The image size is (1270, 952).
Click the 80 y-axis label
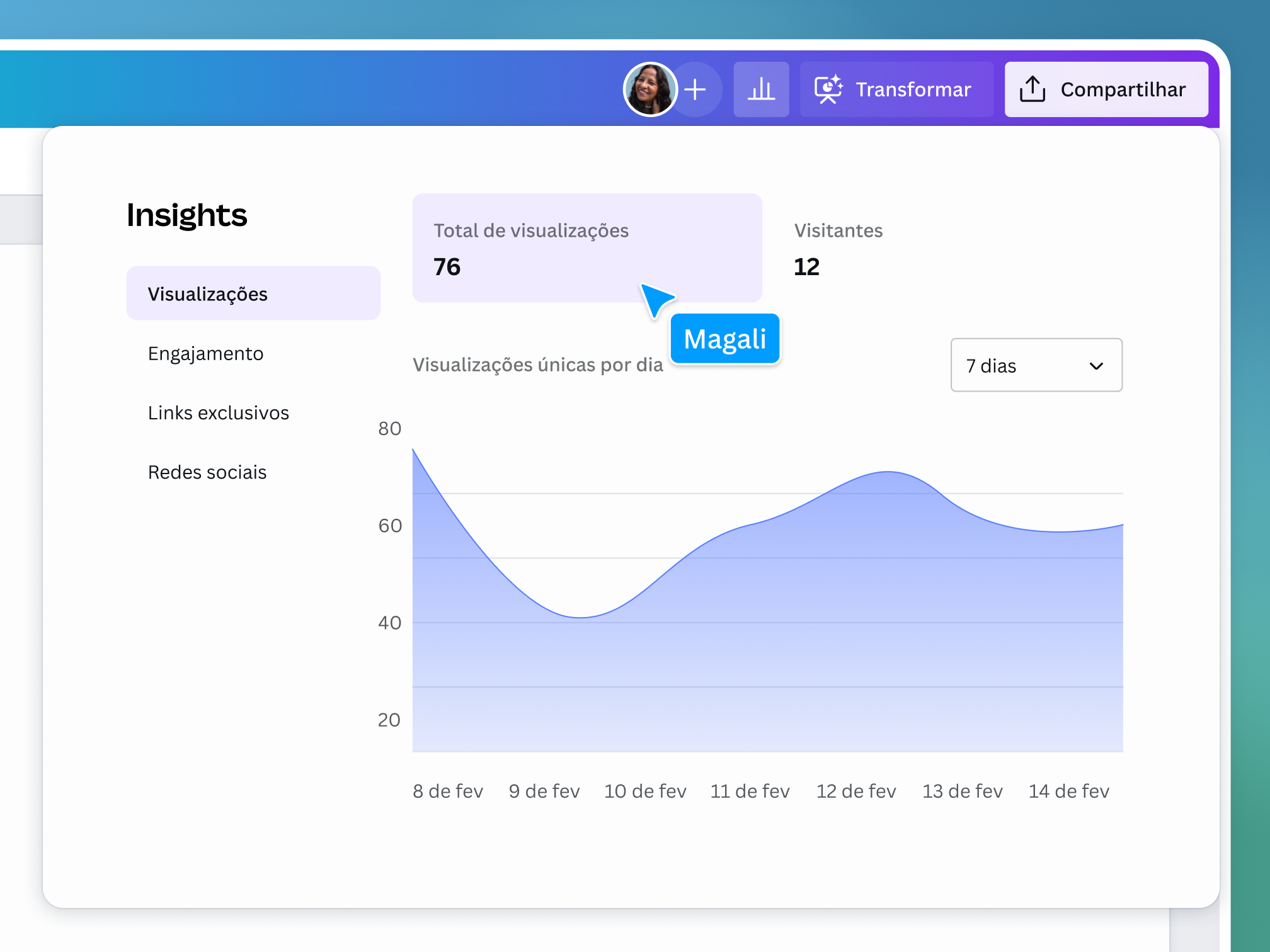click(x=390, y=428)
